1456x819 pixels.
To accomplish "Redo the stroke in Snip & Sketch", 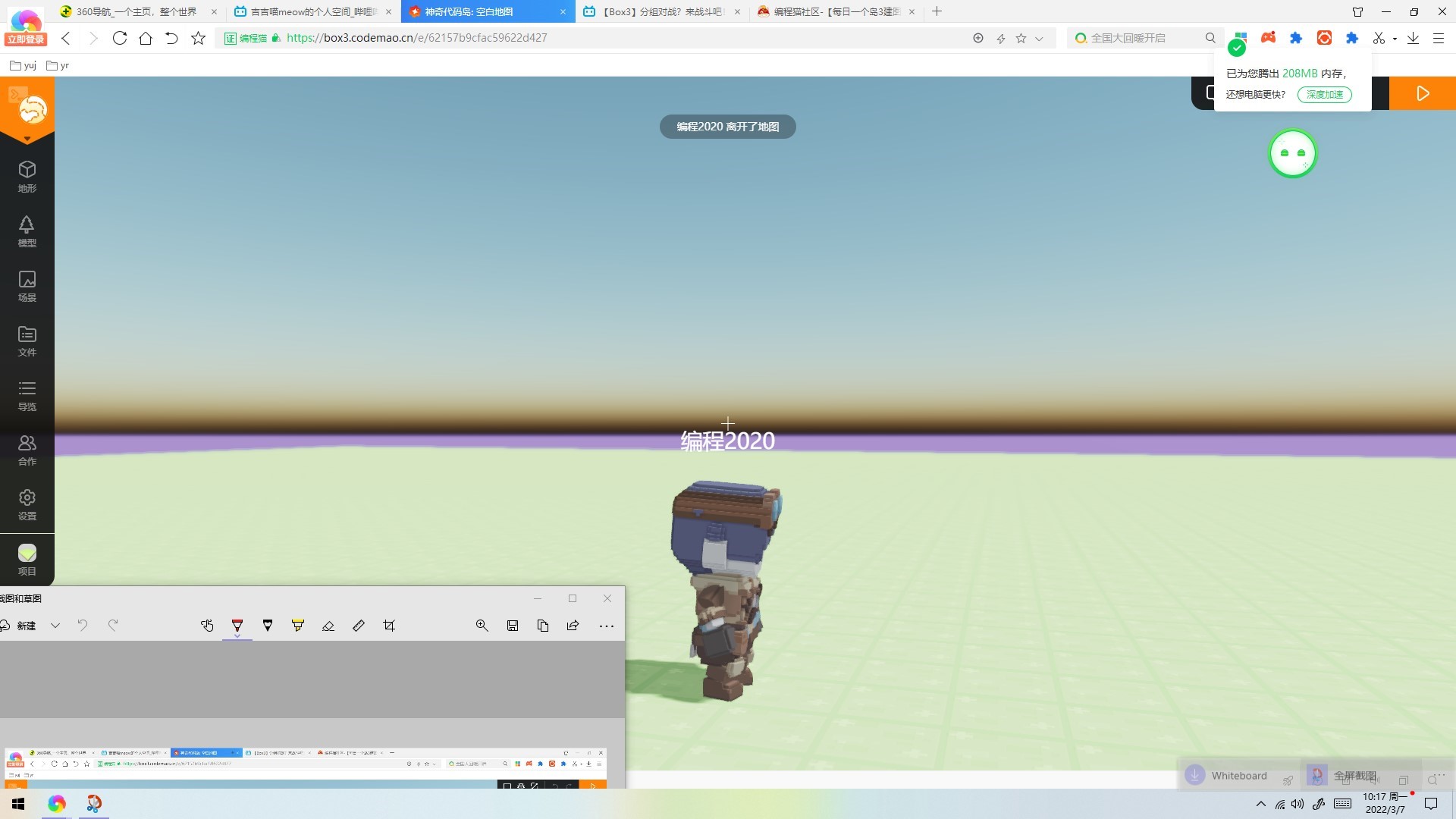I will click(113, 626).
